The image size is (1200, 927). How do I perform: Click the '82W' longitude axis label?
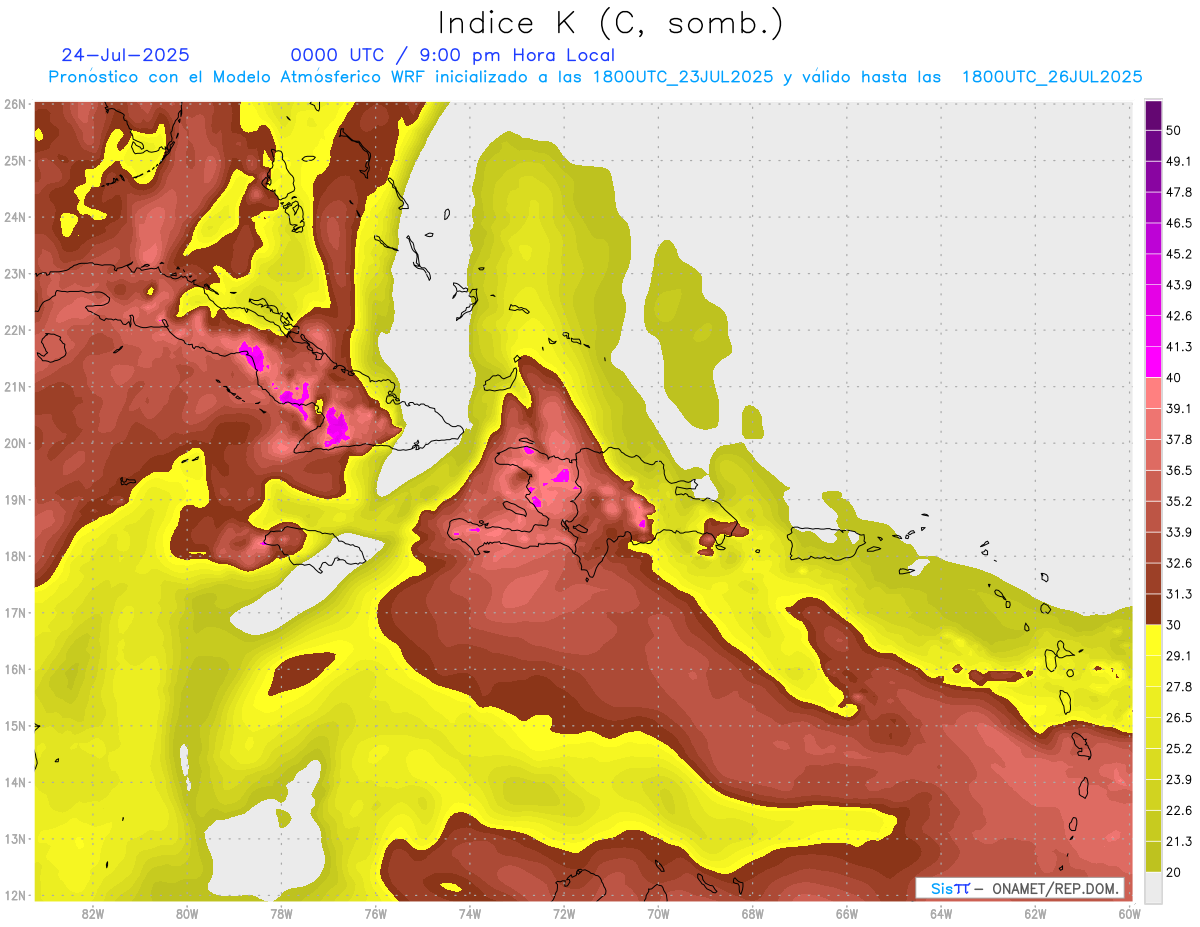point(93,914)
